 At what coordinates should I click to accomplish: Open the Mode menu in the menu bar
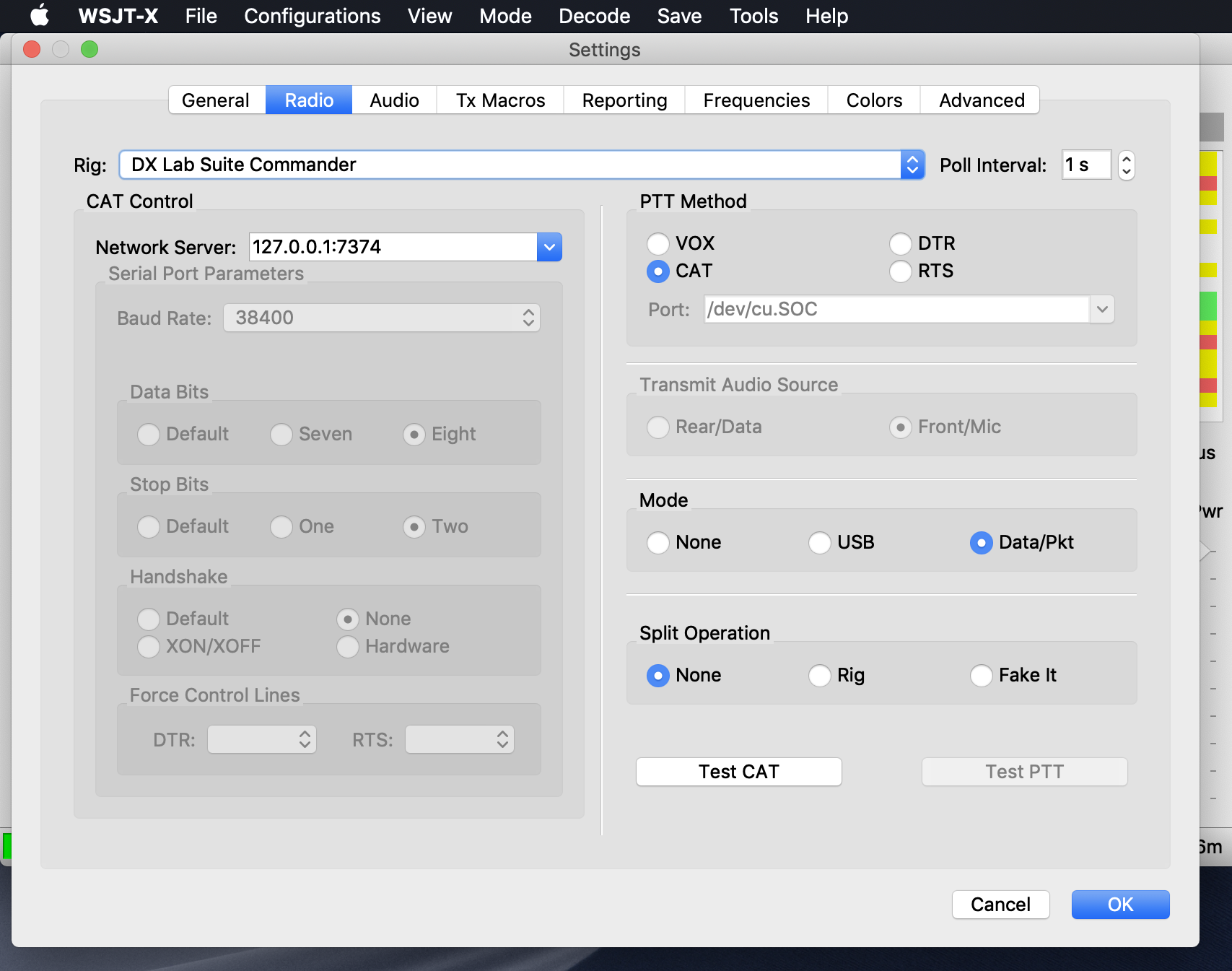click(x=505, y=16)
